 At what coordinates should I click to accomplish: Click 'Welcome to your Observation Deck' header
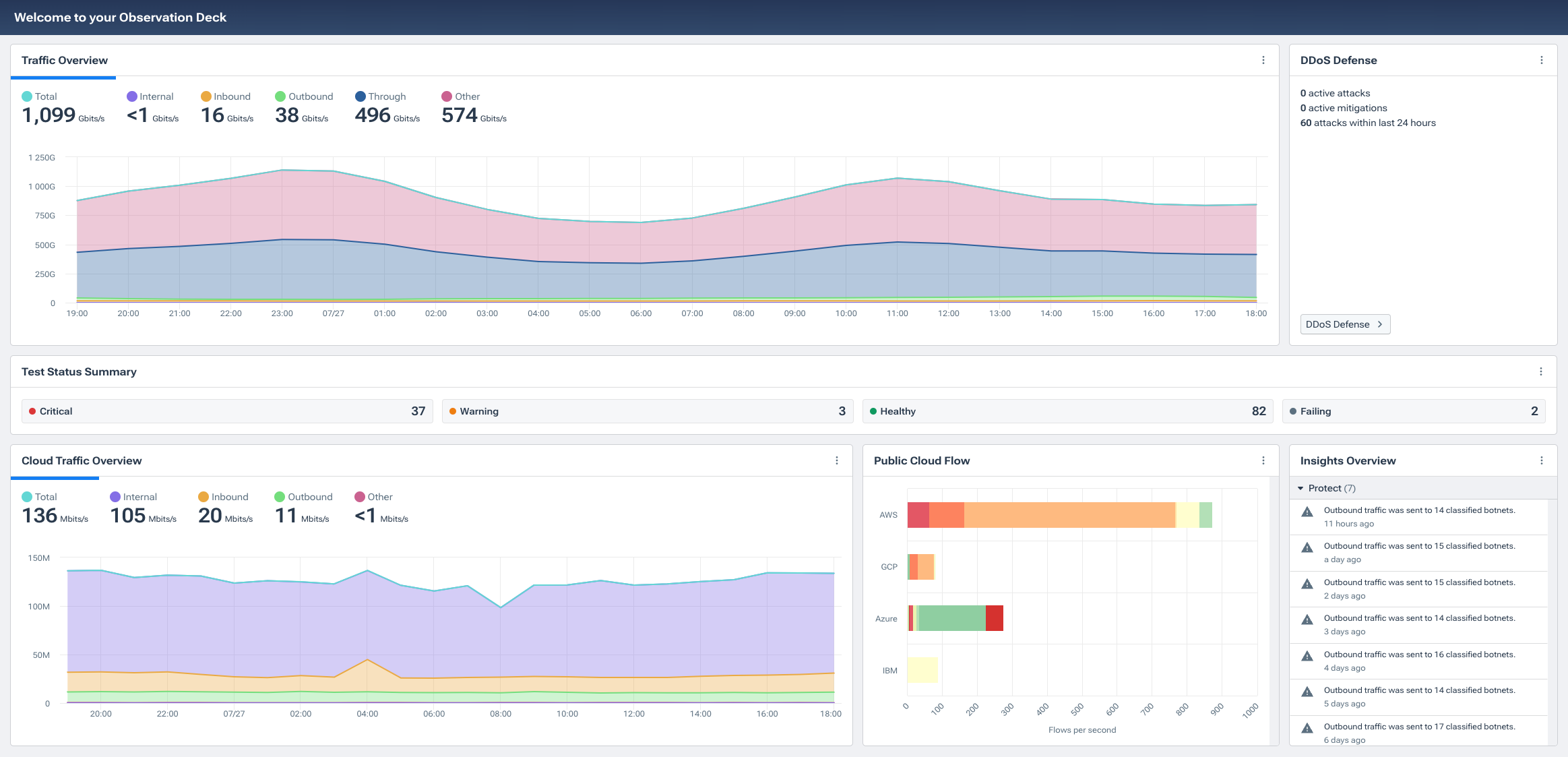(x=120, y=18)
